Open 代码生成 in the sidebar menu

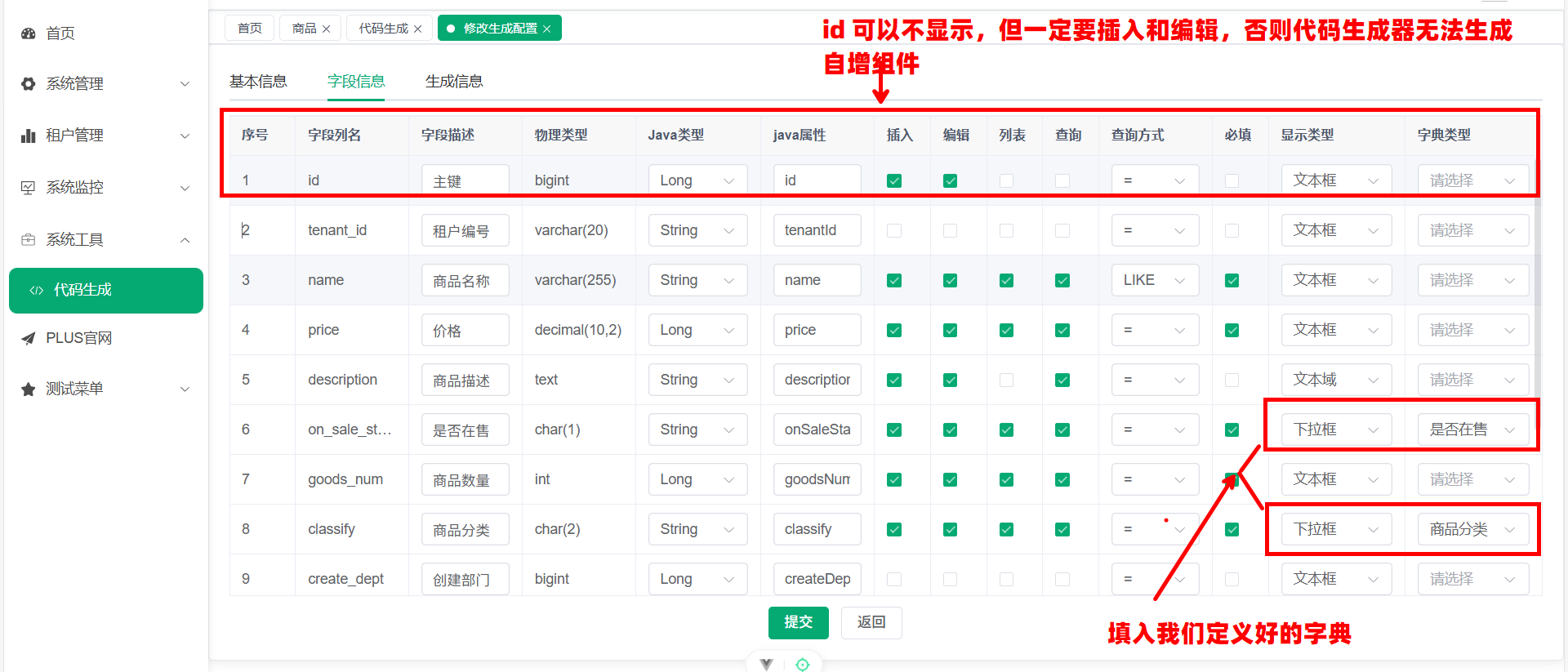[106, 291]
